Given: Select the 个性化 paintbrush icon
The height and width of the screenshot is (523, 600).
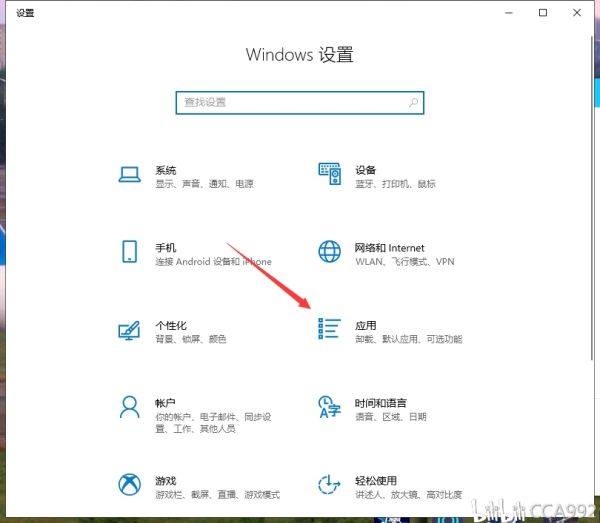Looking at the screenshot, I should [x=129, y=330].
